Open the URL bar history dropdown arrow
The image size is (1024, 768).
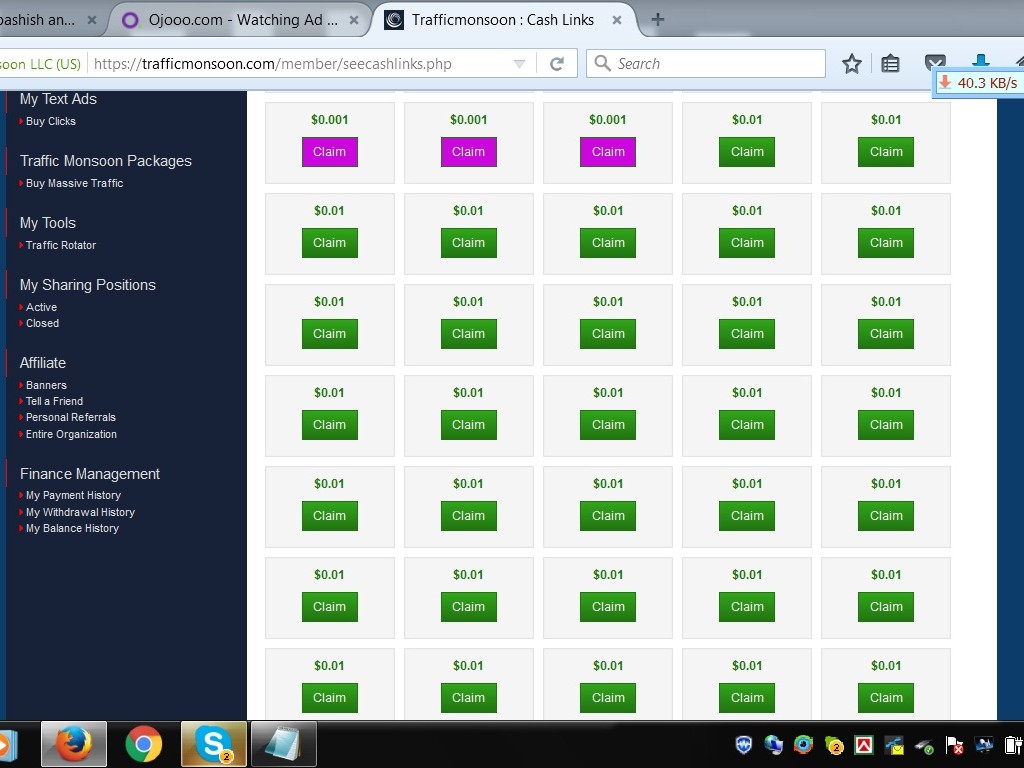(x=519, y=64)
